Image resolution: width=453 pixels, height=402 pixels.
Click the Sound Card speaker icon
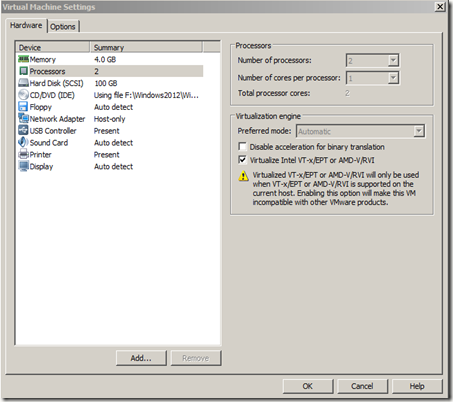point(23,142)
